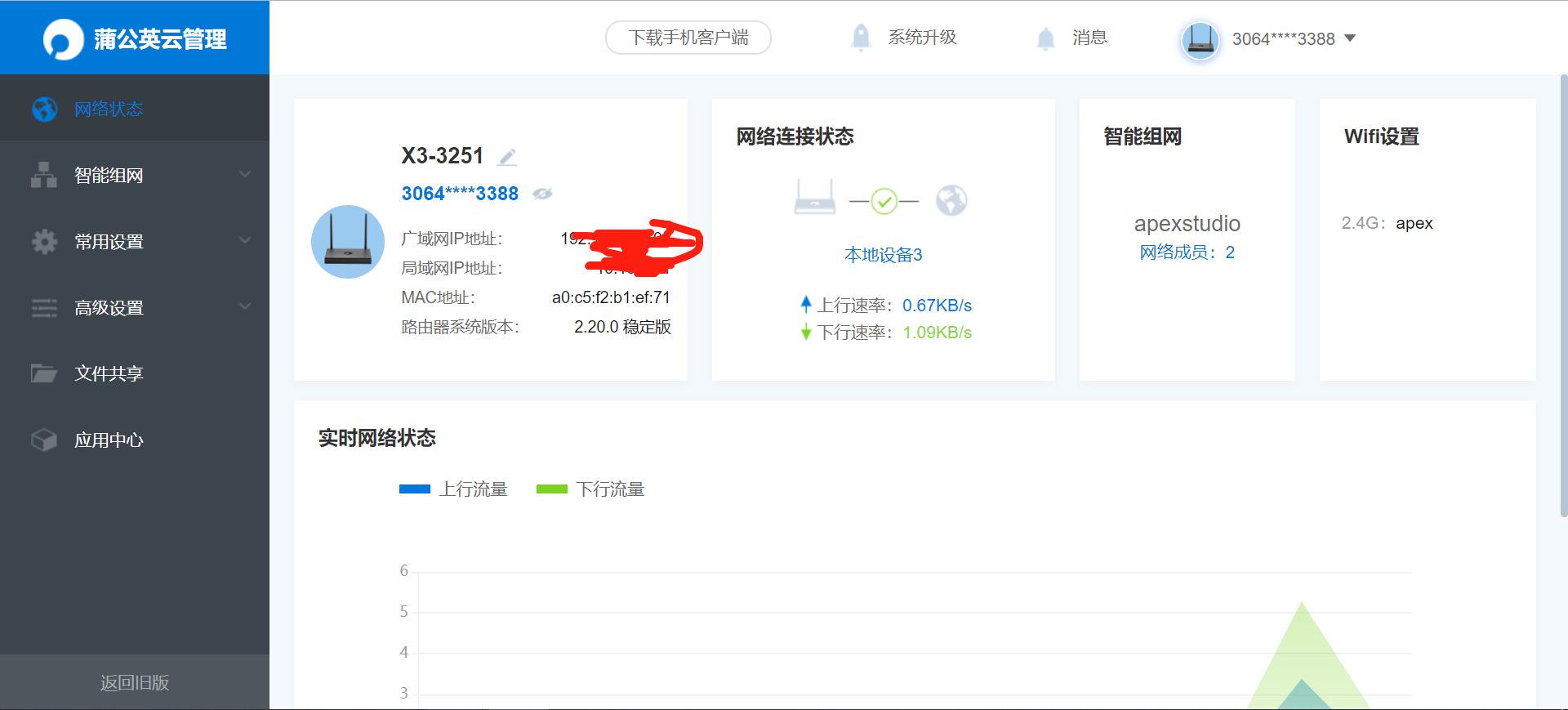The height and width of the screenshot is (710, 1568).
Task: Toggle 上行流量 blue legend swatch
Action: point(415,489)
